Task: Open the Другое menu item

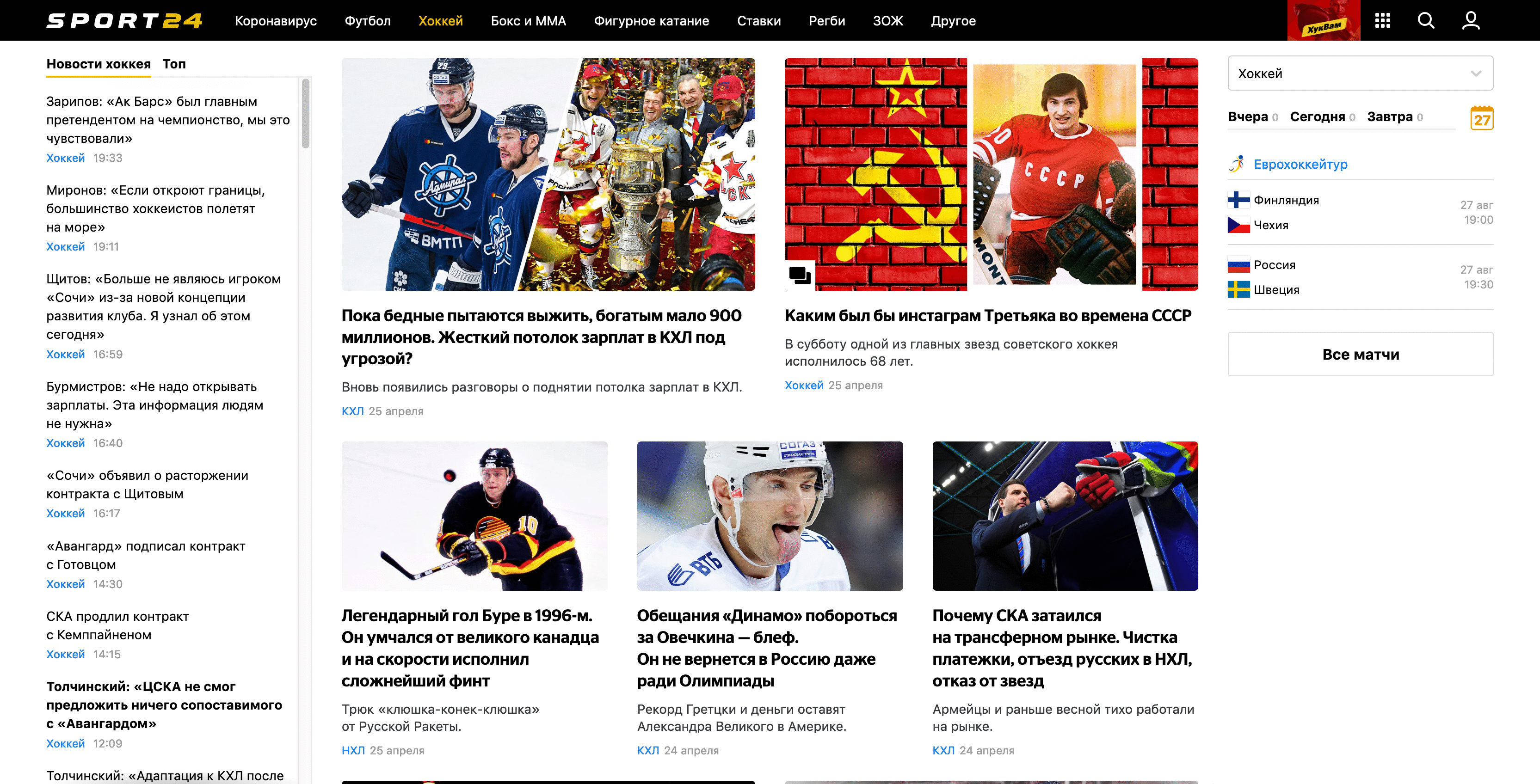Action: 953,21
